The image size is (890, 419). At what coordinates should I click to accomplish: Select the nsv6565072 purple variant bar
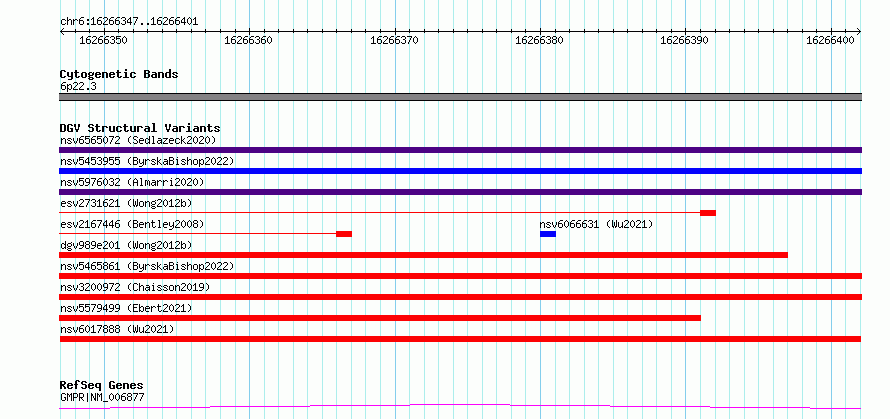point(460,150)
